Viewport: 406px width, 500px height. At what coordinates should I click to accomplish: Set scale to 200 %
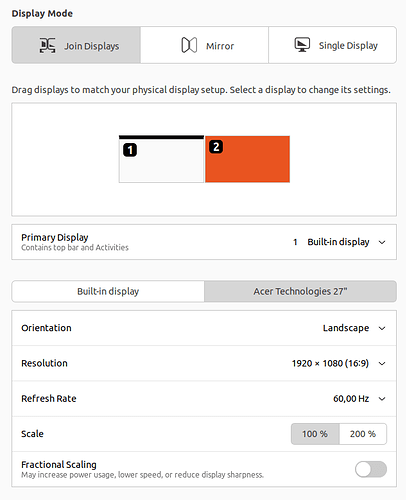363,434
